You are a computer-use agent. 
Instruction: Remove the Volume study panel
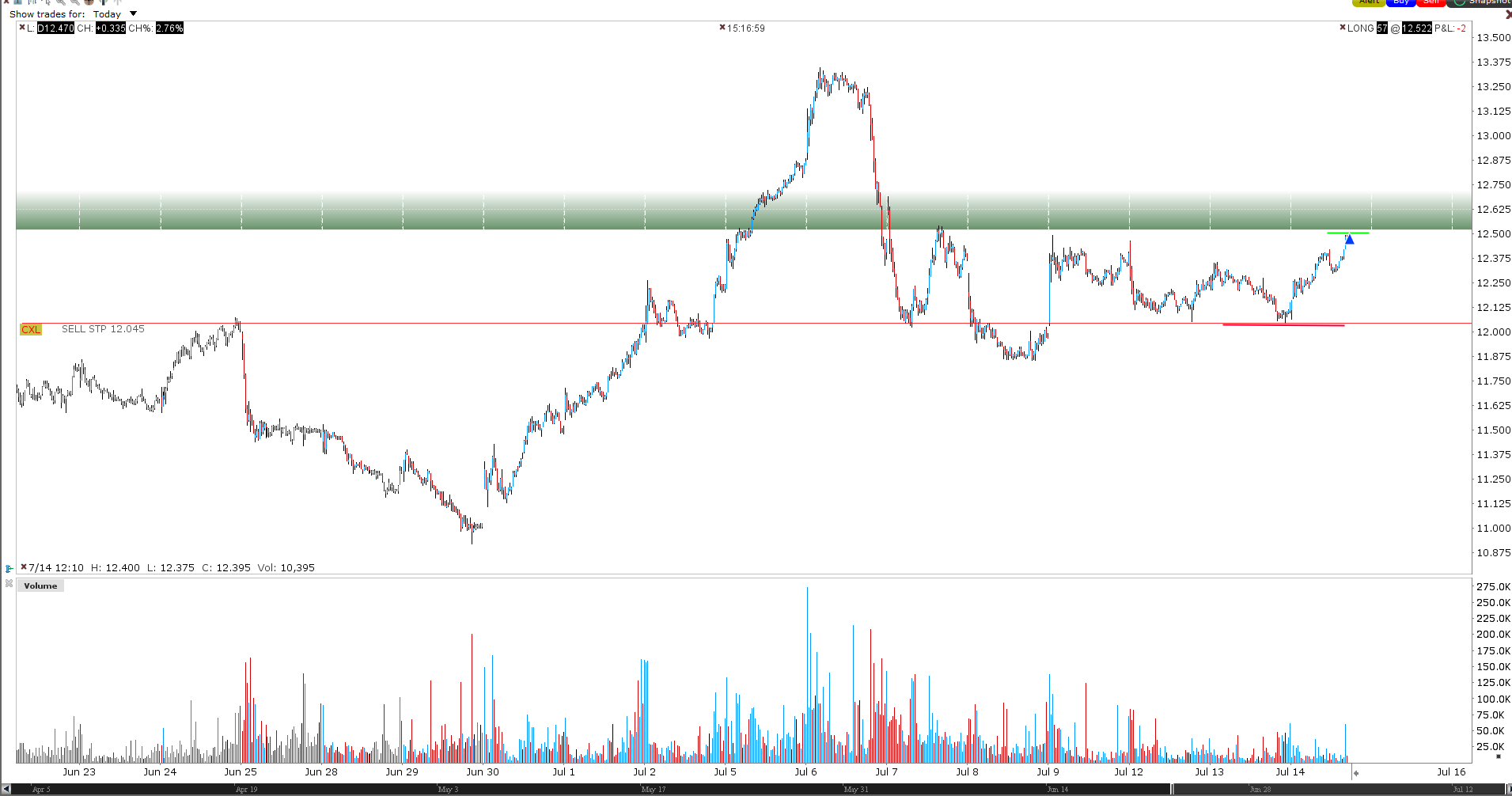(9, 584)
